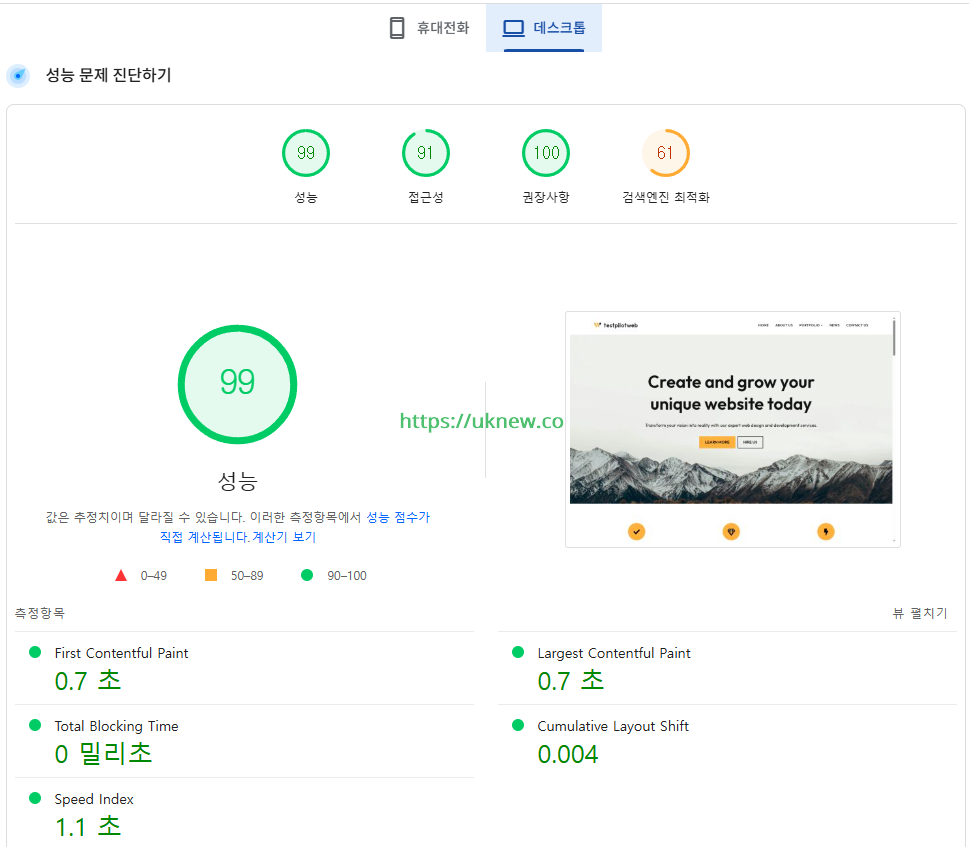
Task: Click the orange lightning badge in the site preview
Action: click(x=825, y=531)
